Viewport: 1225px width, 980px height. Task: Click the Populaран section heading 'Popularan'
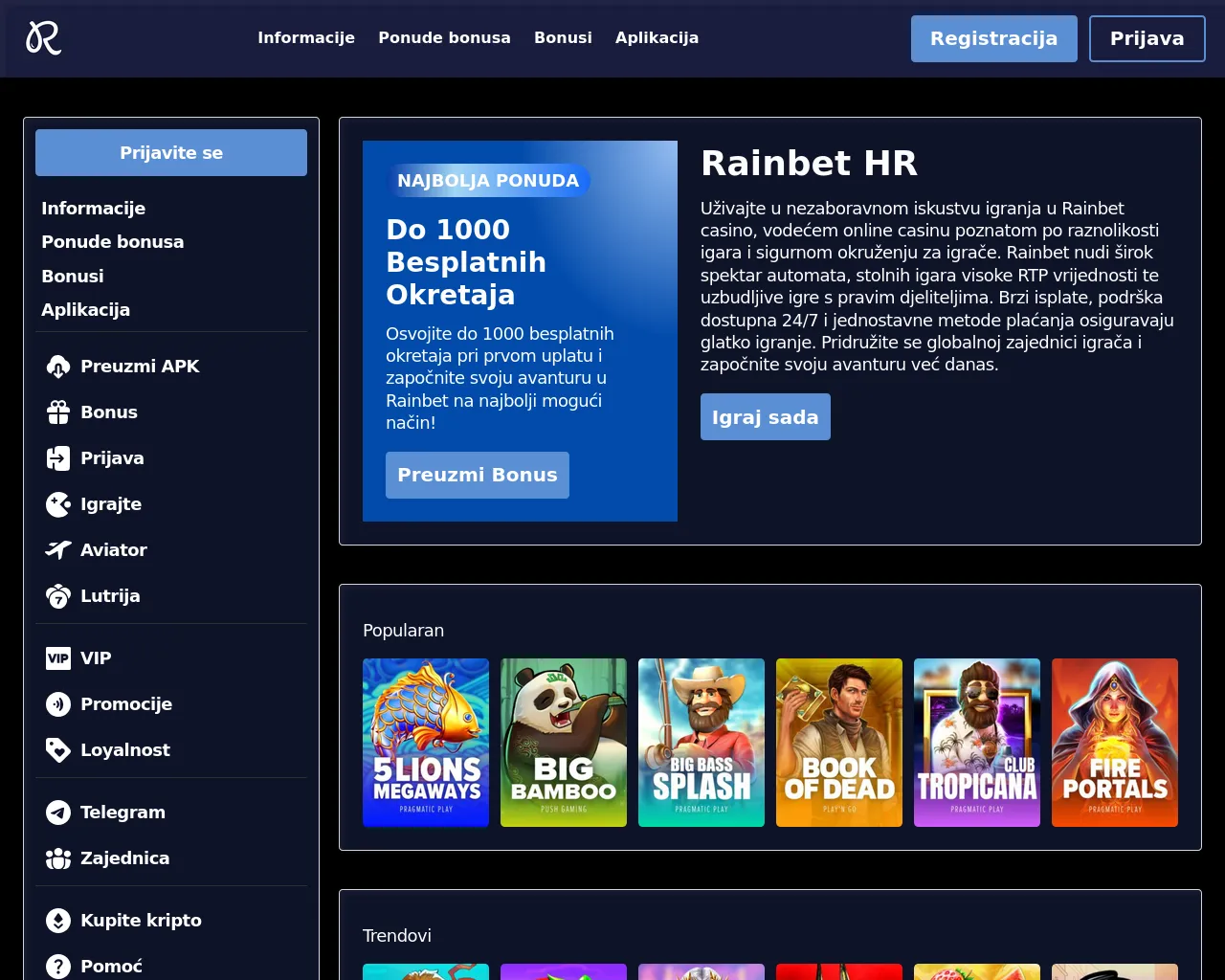coord(403,631)
